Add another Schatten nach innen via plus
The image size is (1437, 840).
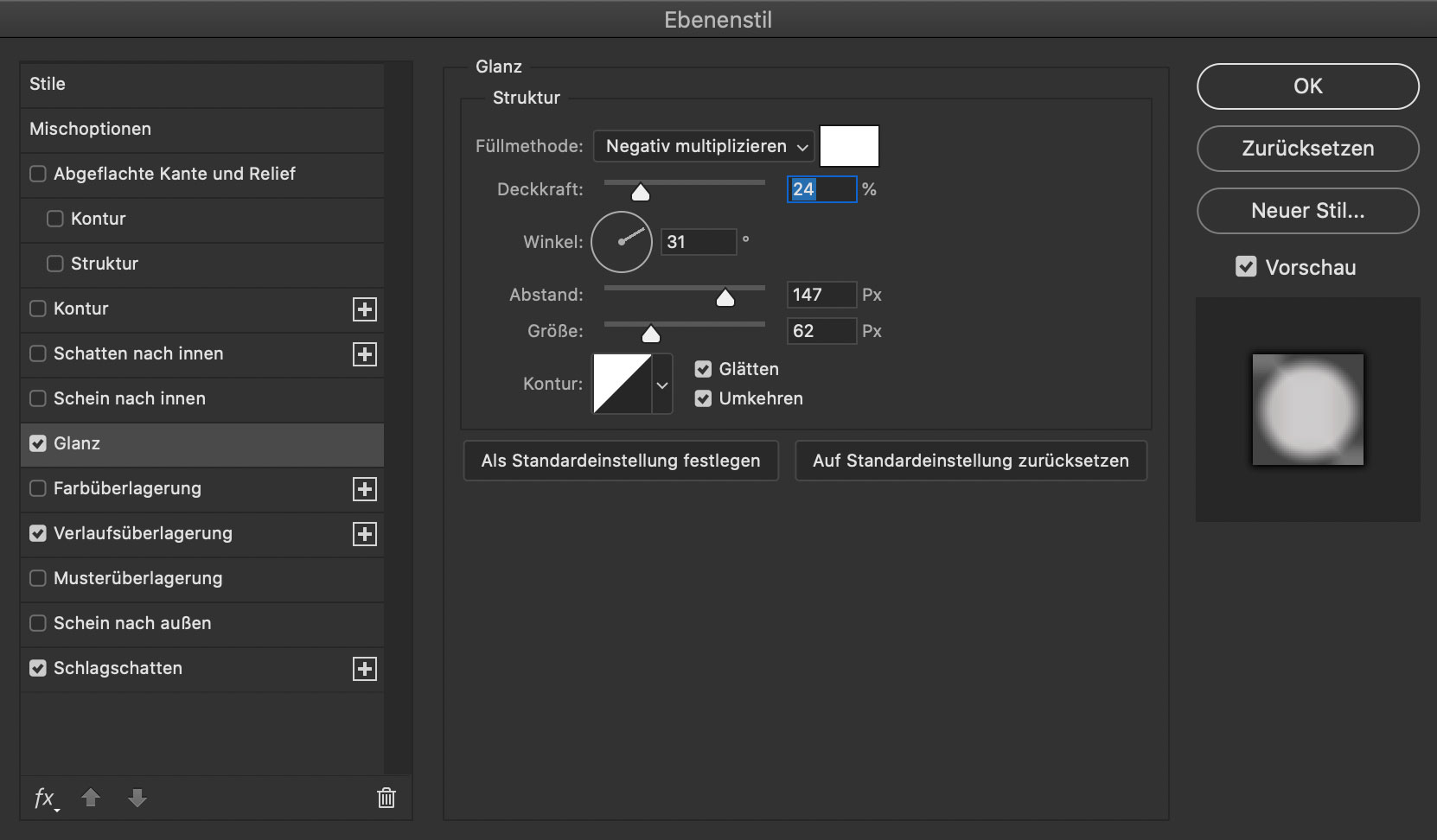click(365, 354)
